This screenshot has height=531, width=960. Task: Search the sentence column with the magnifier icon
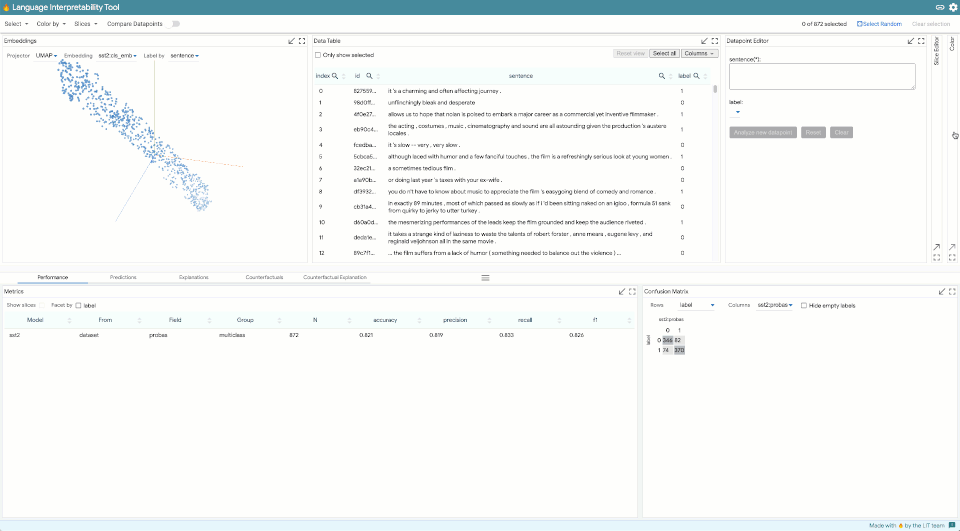(662, 76)
